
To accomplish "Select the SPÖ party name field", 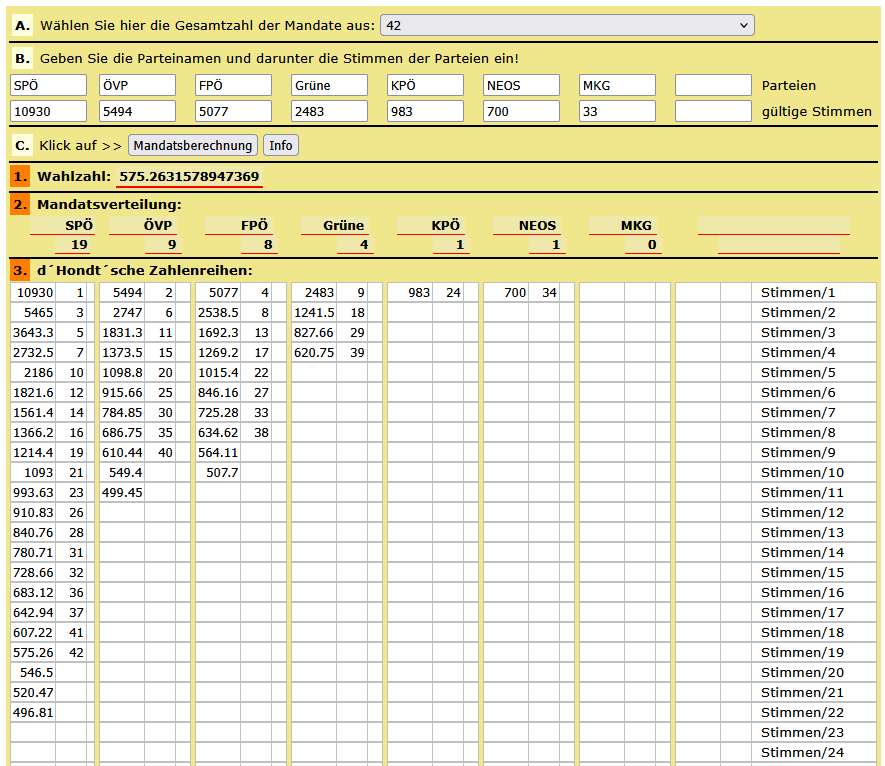I will click(47, 86).
